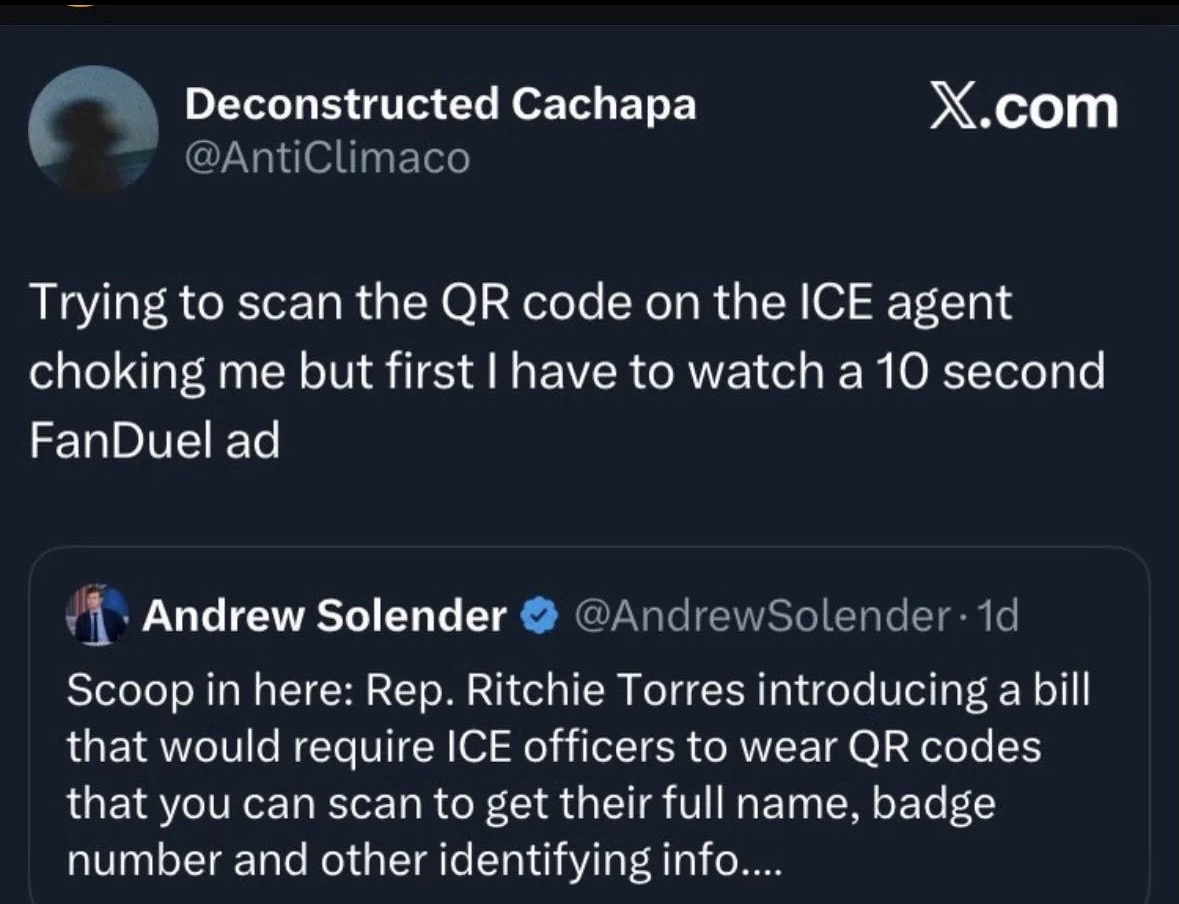Screen dimensions: 1179x904
Task: Open the Deconstructed Cachapa display name
Action: pyautogui.click(x=440, y=104)
